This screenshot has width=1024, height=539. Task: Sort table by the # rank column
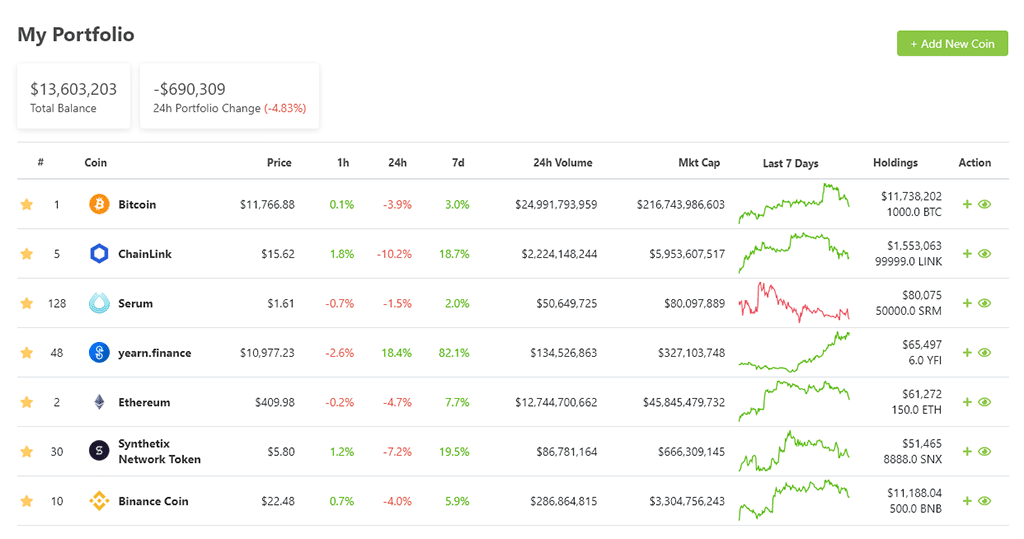tap(40, 163)
